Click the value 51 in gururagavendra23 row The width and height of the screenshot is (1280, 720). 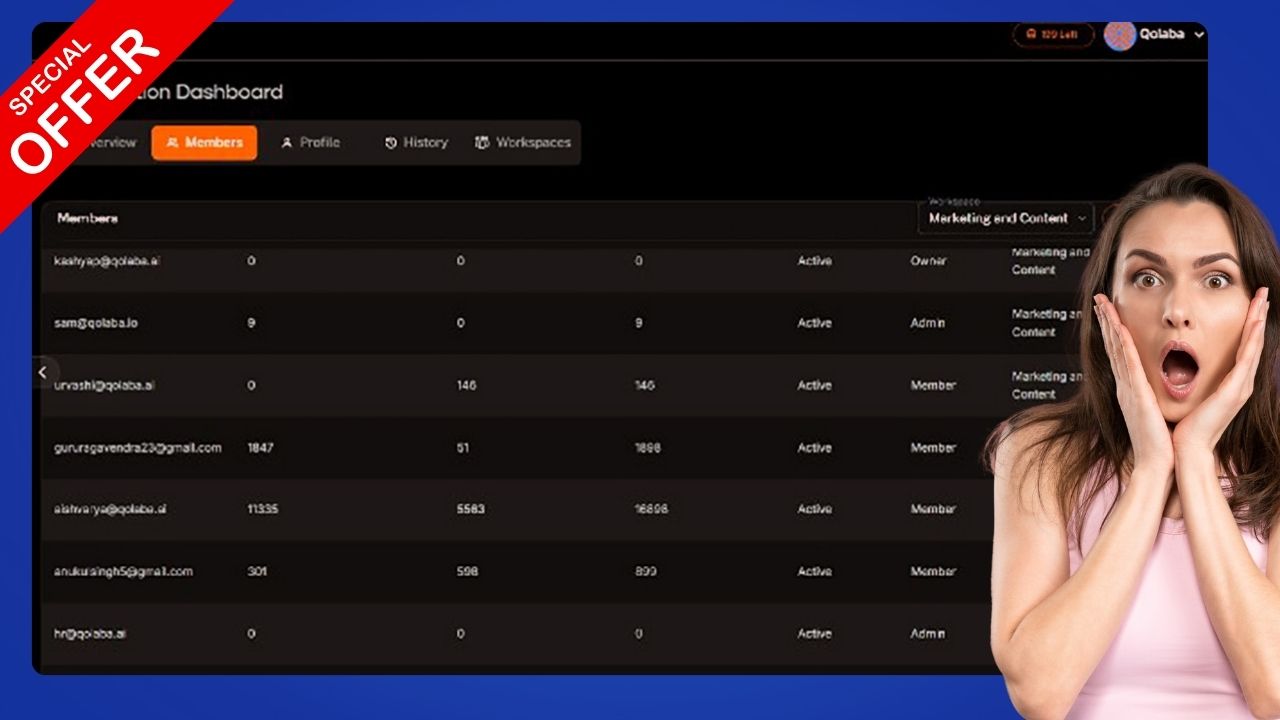tap(463, 448)
